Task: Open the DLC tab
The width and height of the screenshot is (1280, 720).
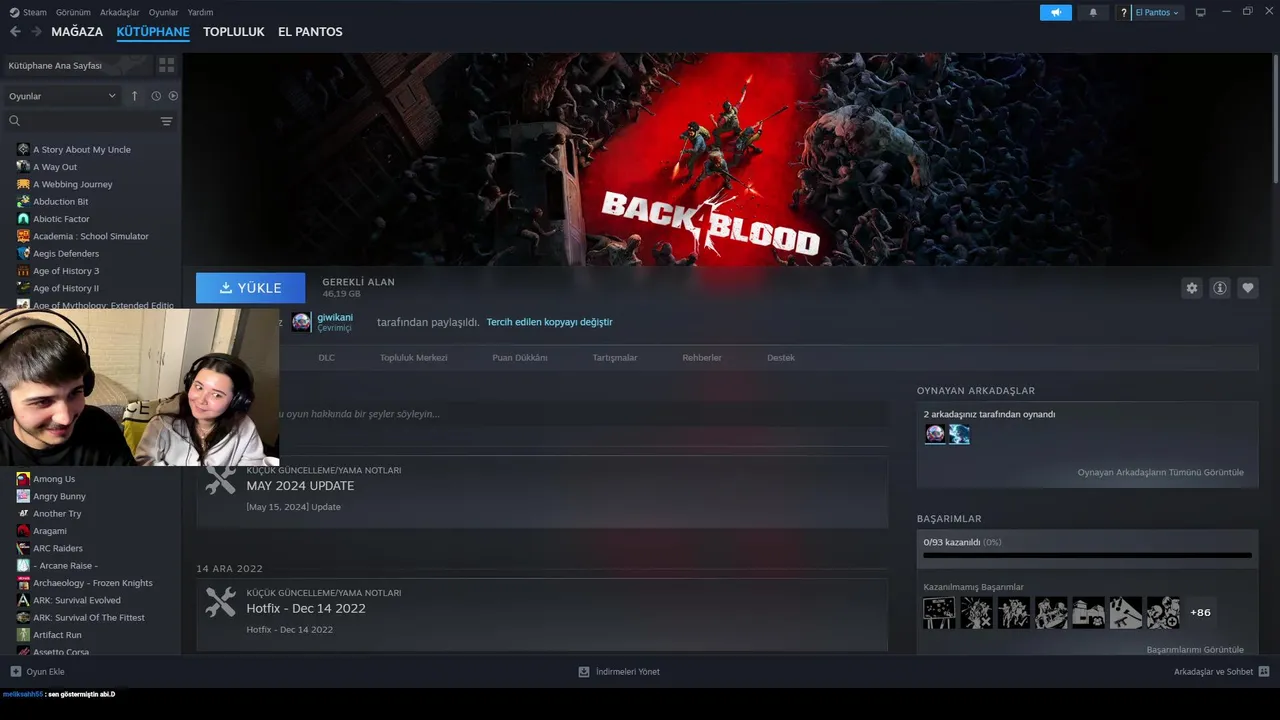Action: point(326,358)
